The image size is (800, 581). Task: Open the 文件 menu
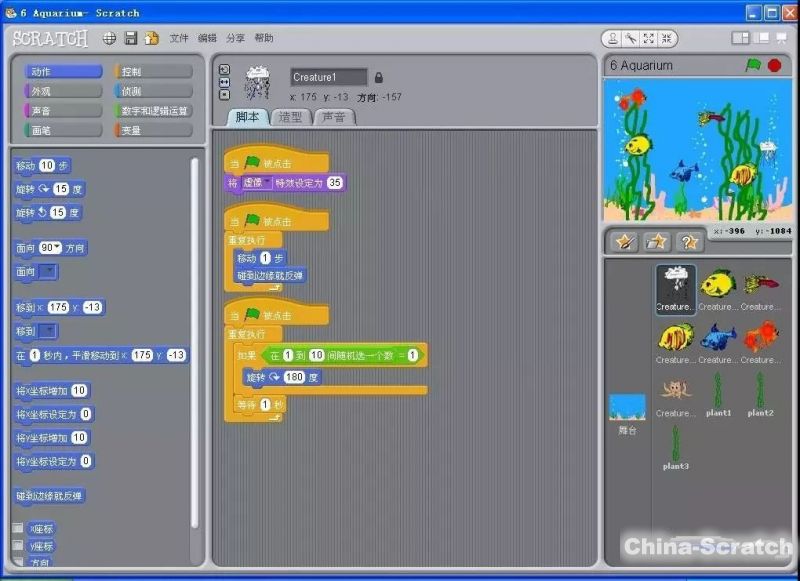pyautogui.click(x=179, y=38)
